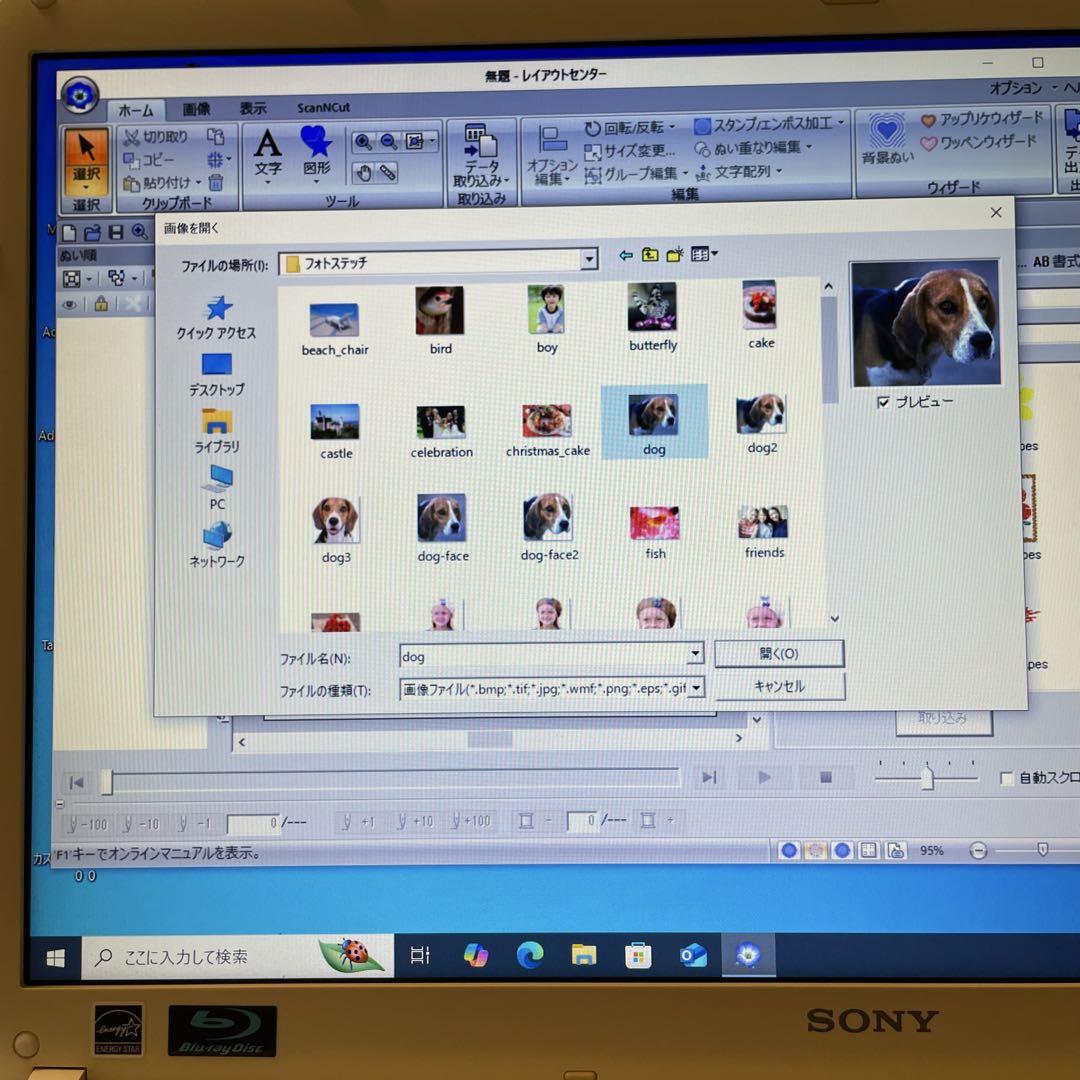Click the Windows Start button

(x=55, y=957)
